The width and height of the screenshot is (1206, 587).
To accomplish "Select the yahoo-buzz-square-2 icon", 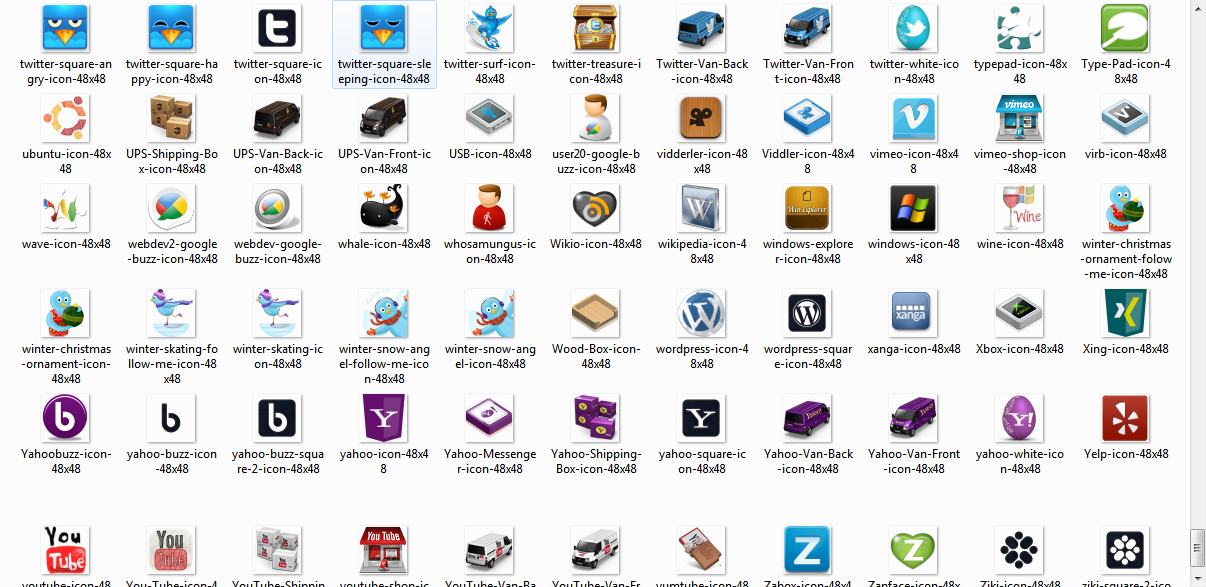I will [278, 419].
